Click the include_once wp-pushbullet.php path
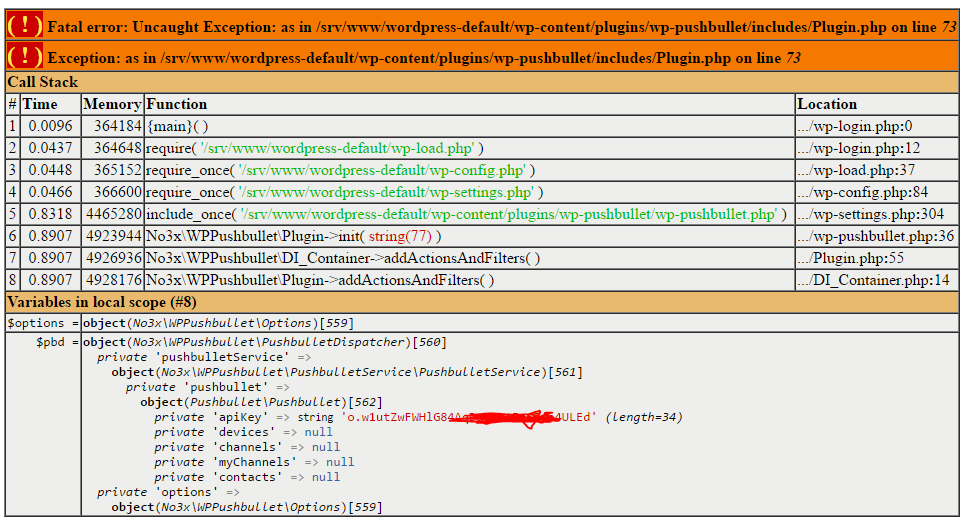The image size is (965, 520). [508, 215]
